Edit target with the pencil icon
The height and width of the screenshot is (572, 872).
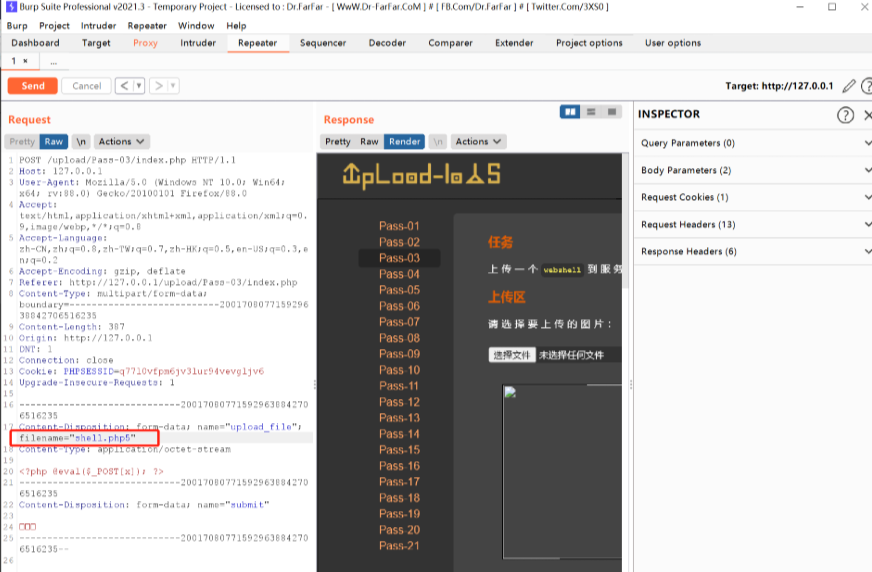849,86
